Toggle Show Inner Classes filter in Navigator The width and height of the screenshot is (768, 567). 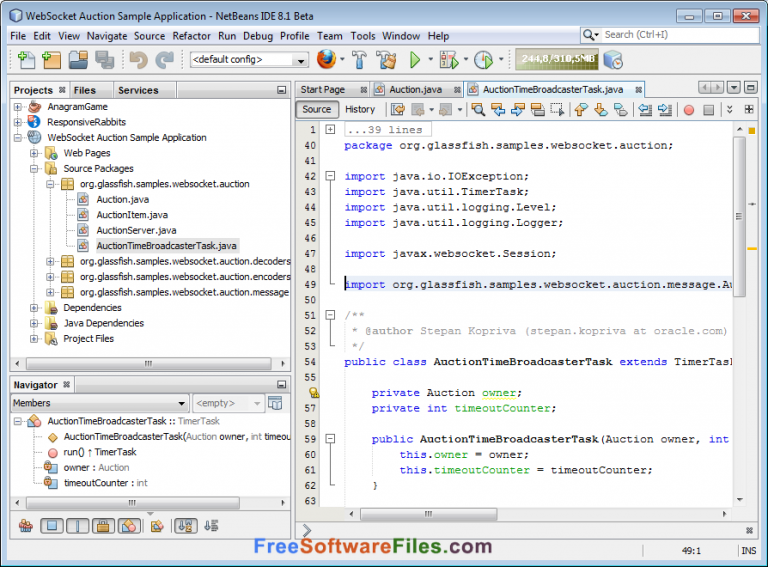click(129, 526)
